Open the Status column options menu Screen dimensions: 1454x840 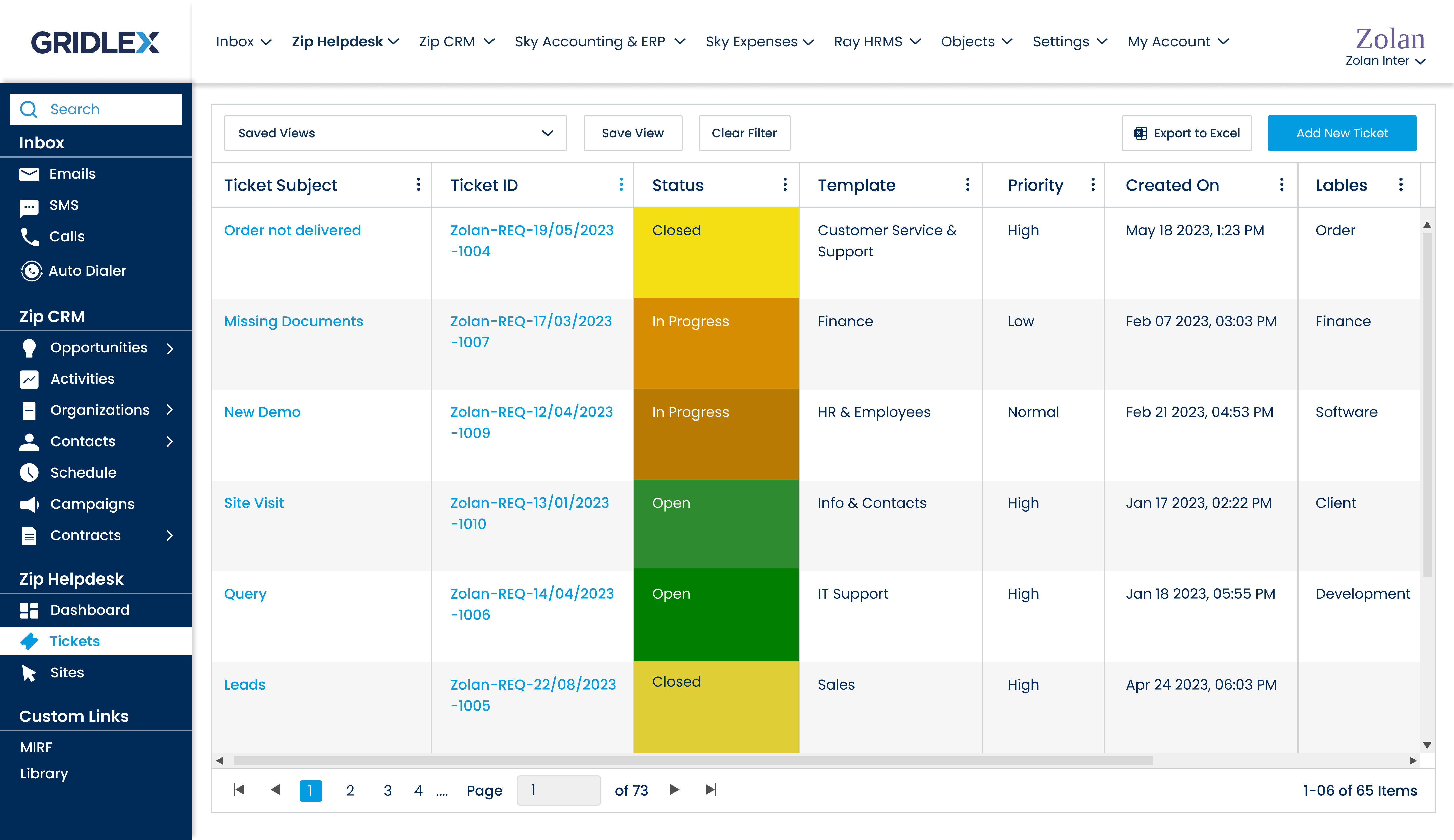(x=785, y=185)
